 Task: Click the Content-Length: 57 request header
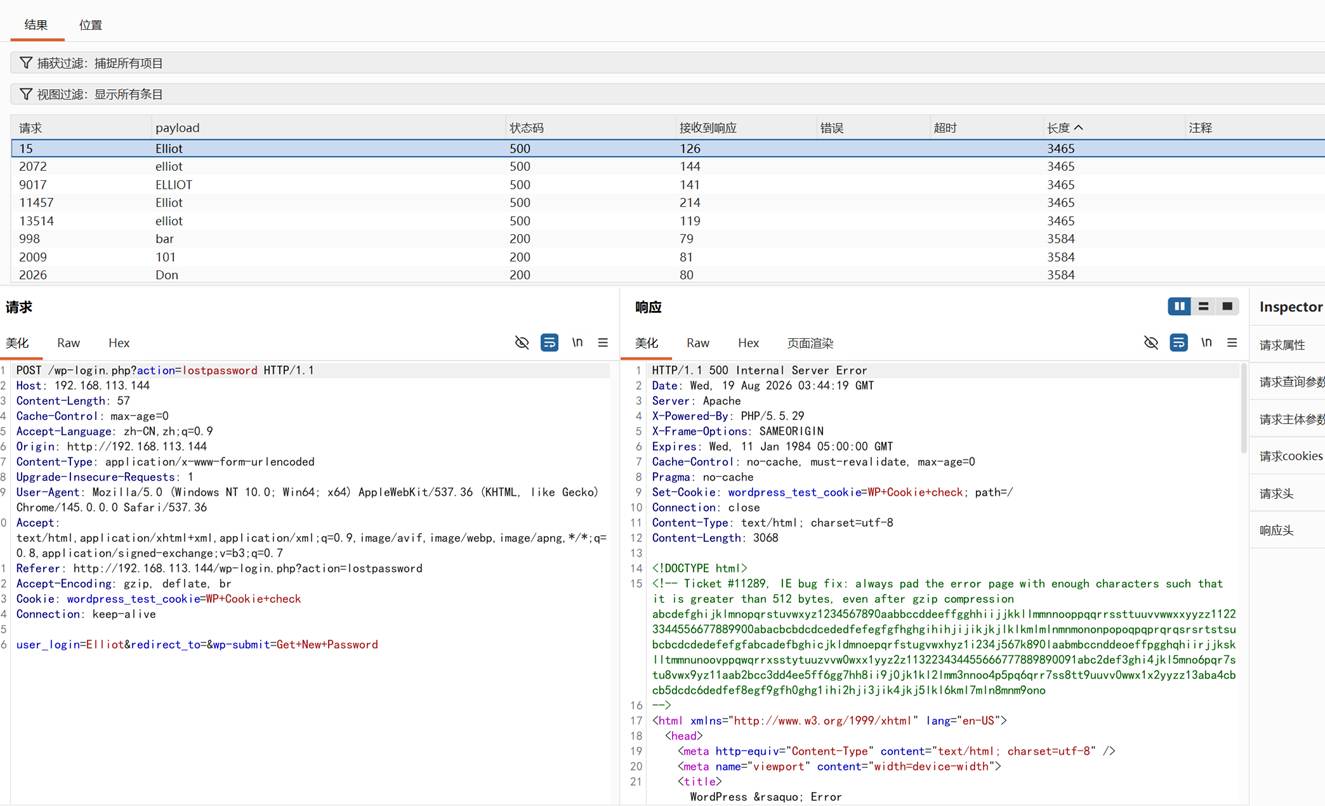click(73, 401)
